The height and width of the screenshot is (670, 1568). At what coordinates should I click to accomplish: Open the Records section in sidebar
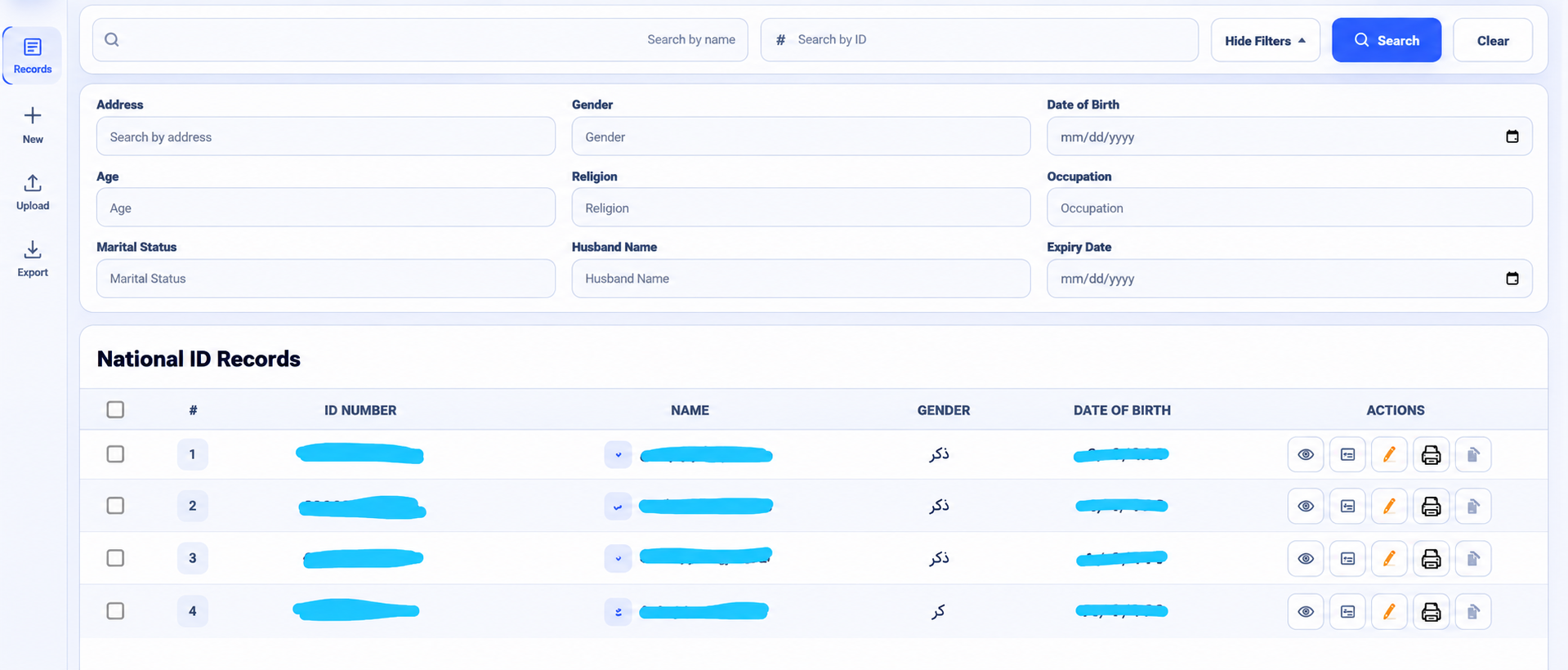point(33,56)
